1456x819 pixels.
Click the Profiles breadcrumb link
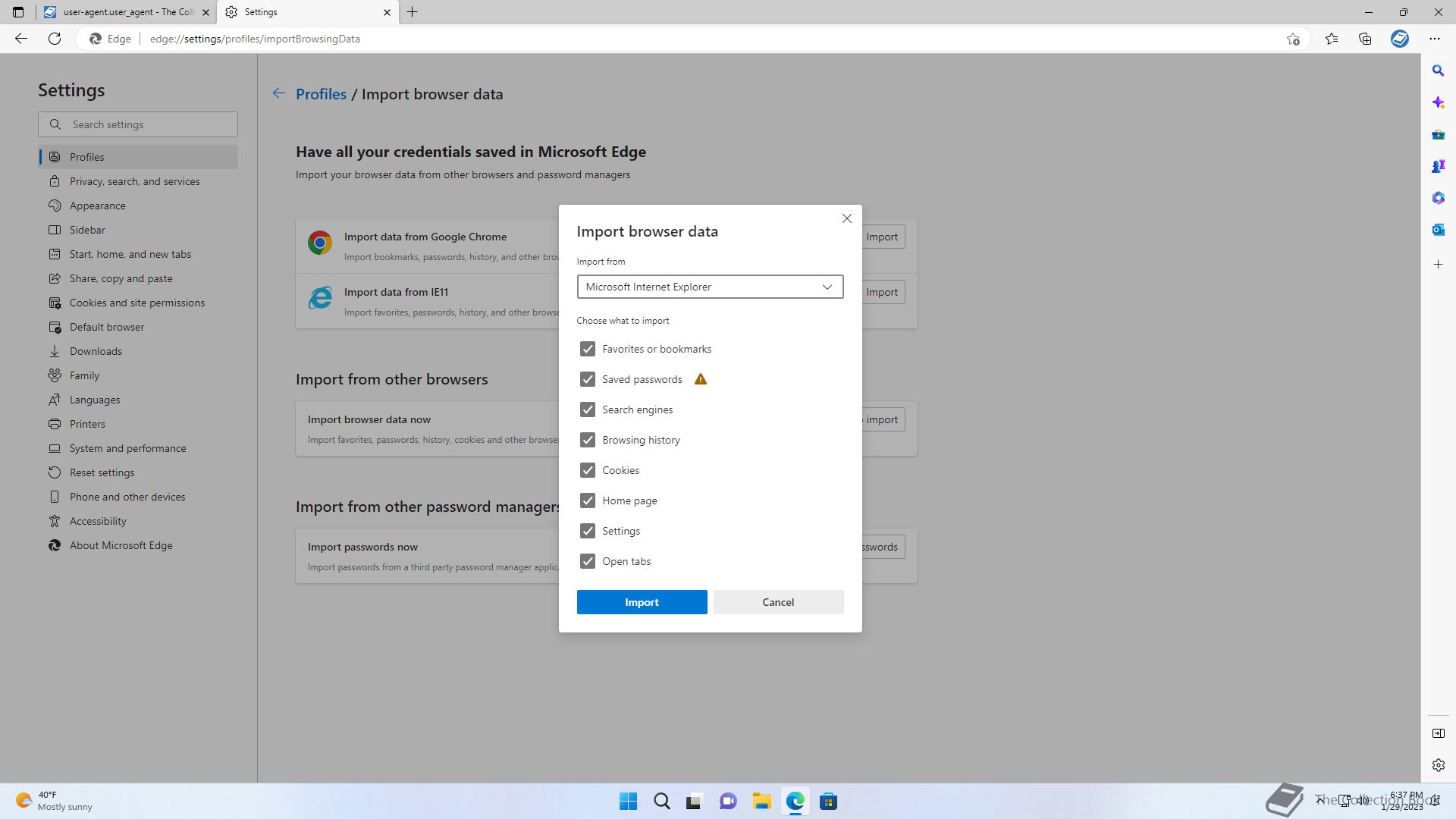point(321,94)
